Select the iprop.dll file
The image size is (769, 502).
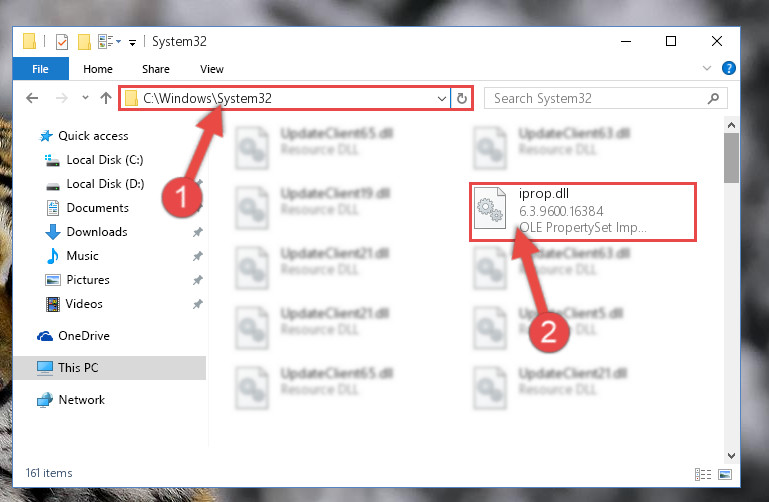click(x=583, y=211)
